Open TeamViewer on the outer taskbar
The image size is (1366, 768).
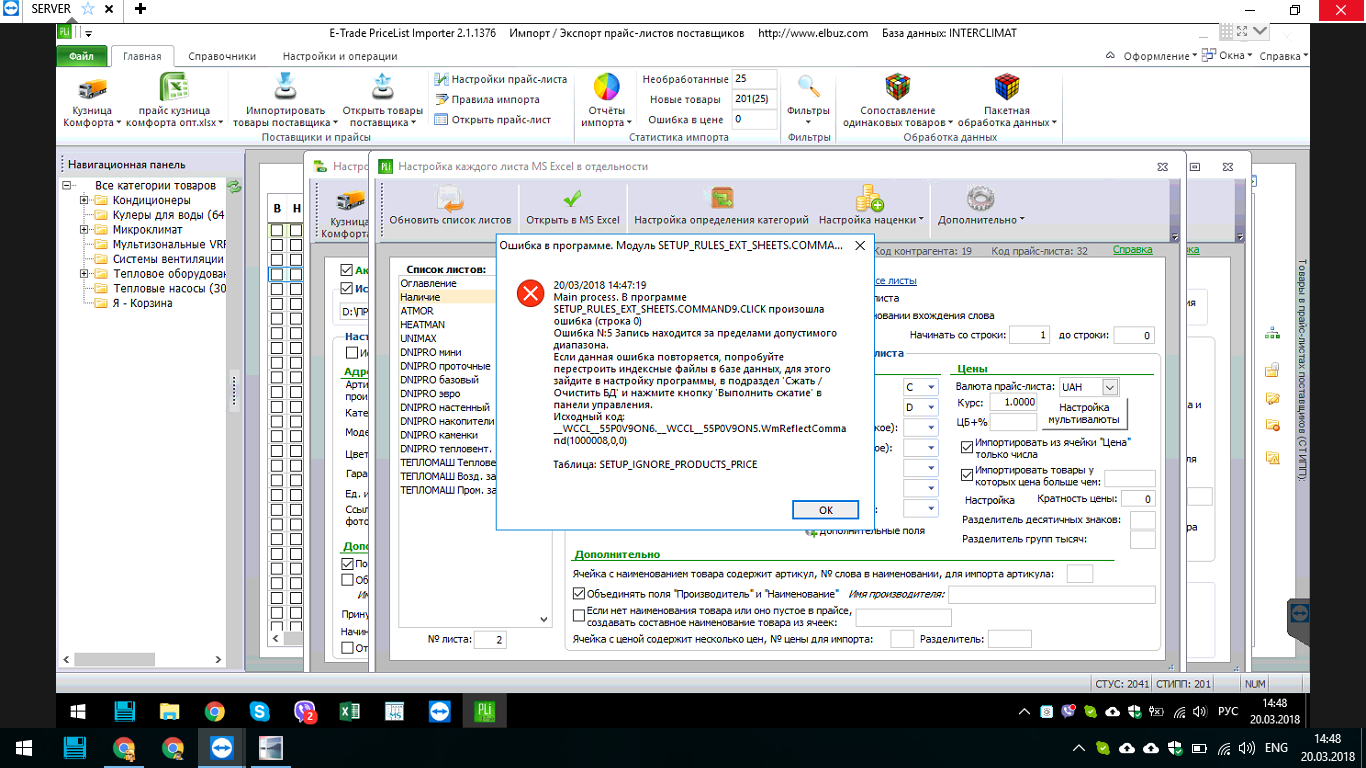(221, 748)
